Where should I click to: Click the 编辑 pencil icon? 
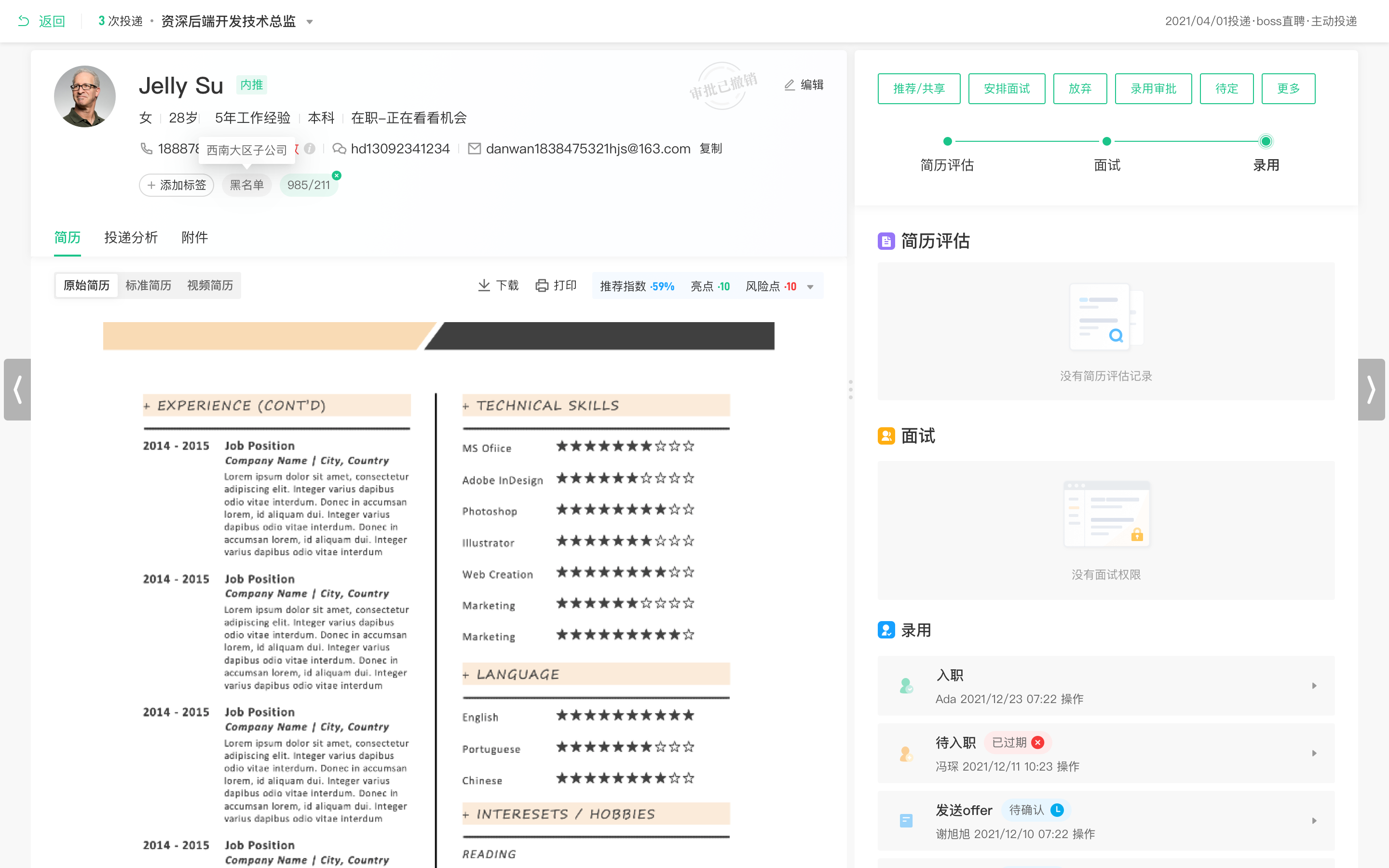(789, 85)
